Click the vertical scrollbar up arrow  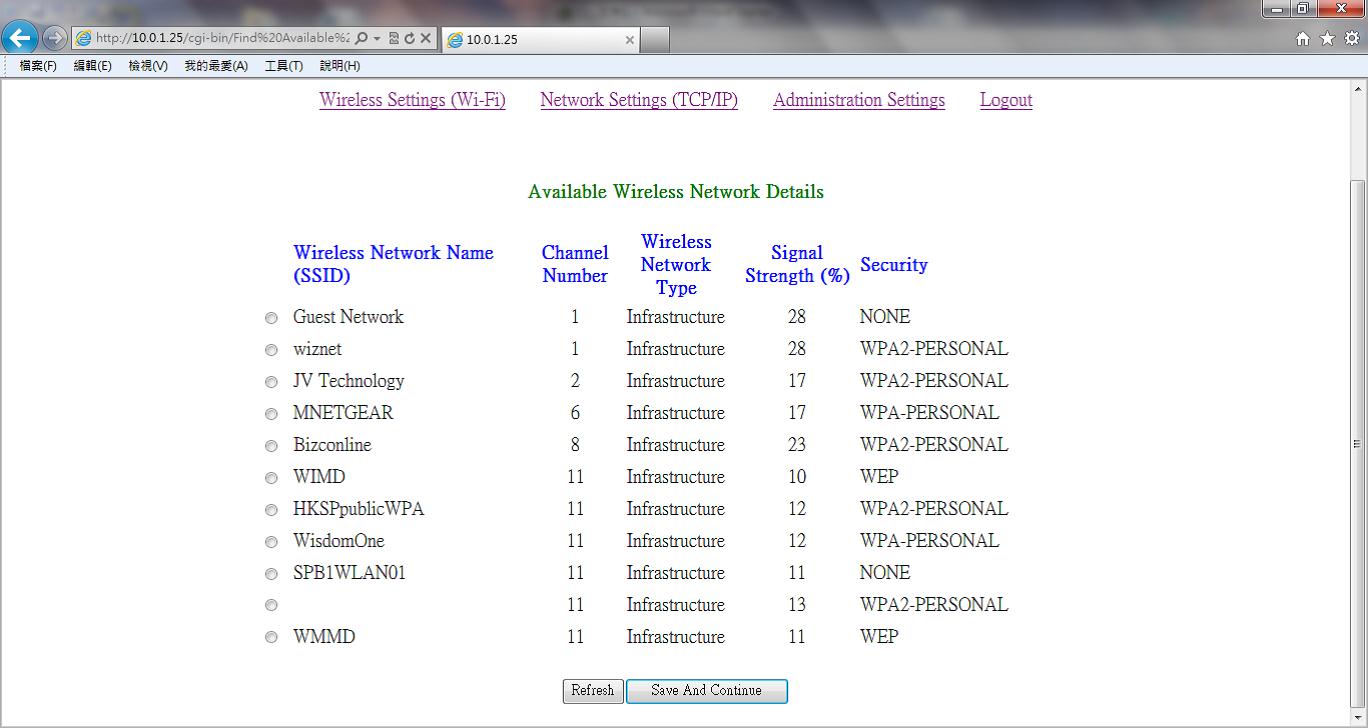1357,88
